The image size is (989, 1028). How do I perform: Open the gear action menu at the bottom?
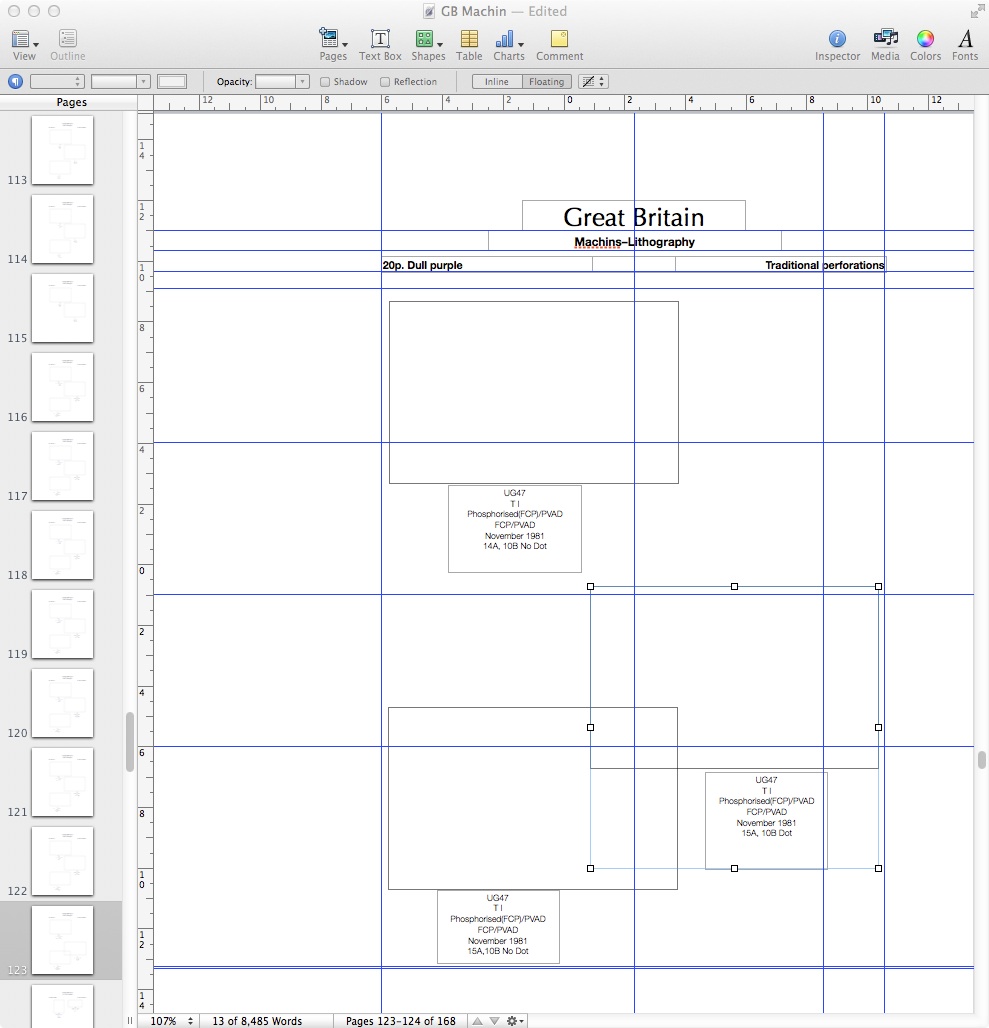point(513,1021)
